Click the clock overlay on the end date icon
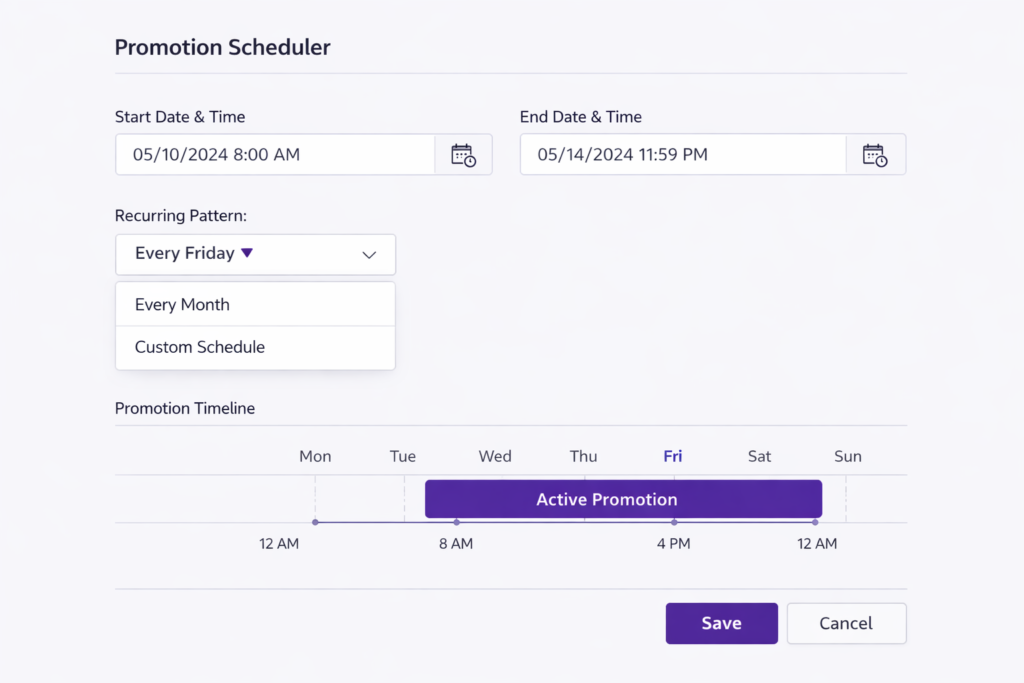Viewport: 1024px width, 683px height. 881,160
